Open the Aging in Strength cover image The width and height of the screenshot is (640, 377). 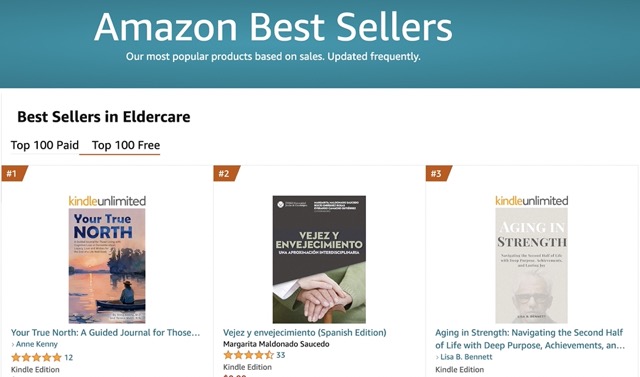531,266
